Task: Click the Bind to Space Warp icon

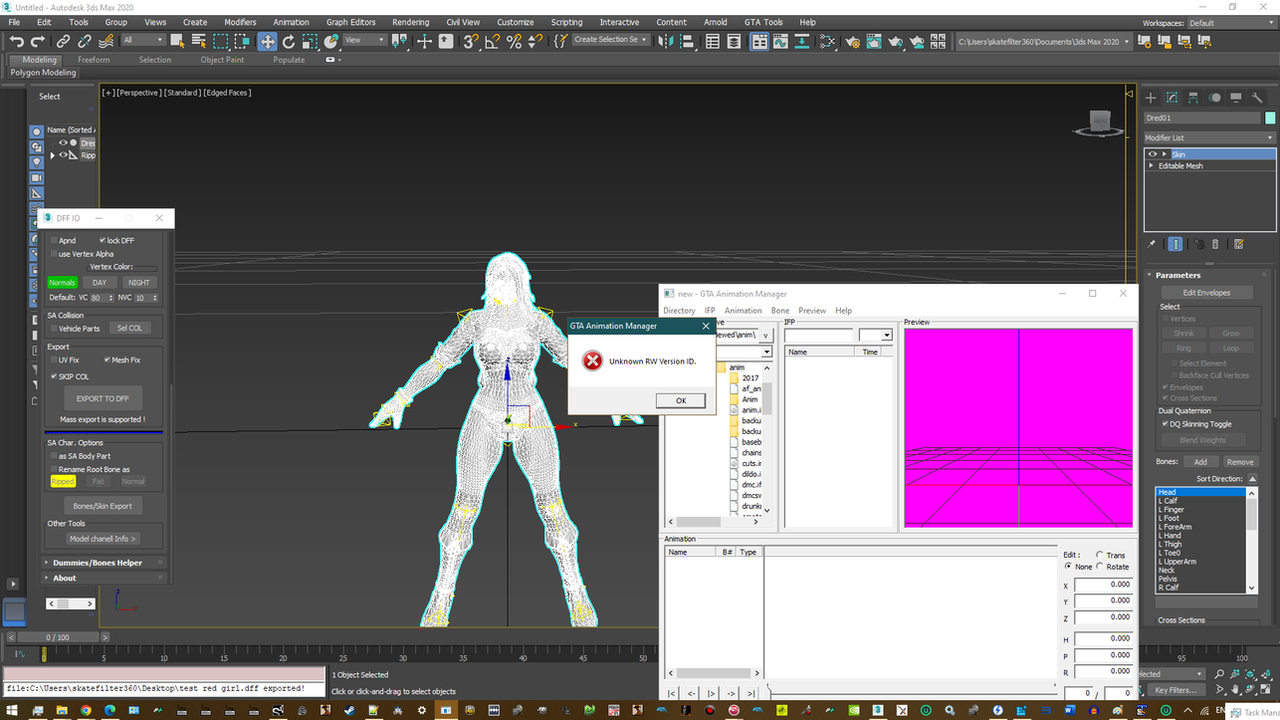Action: pos(106,41)
